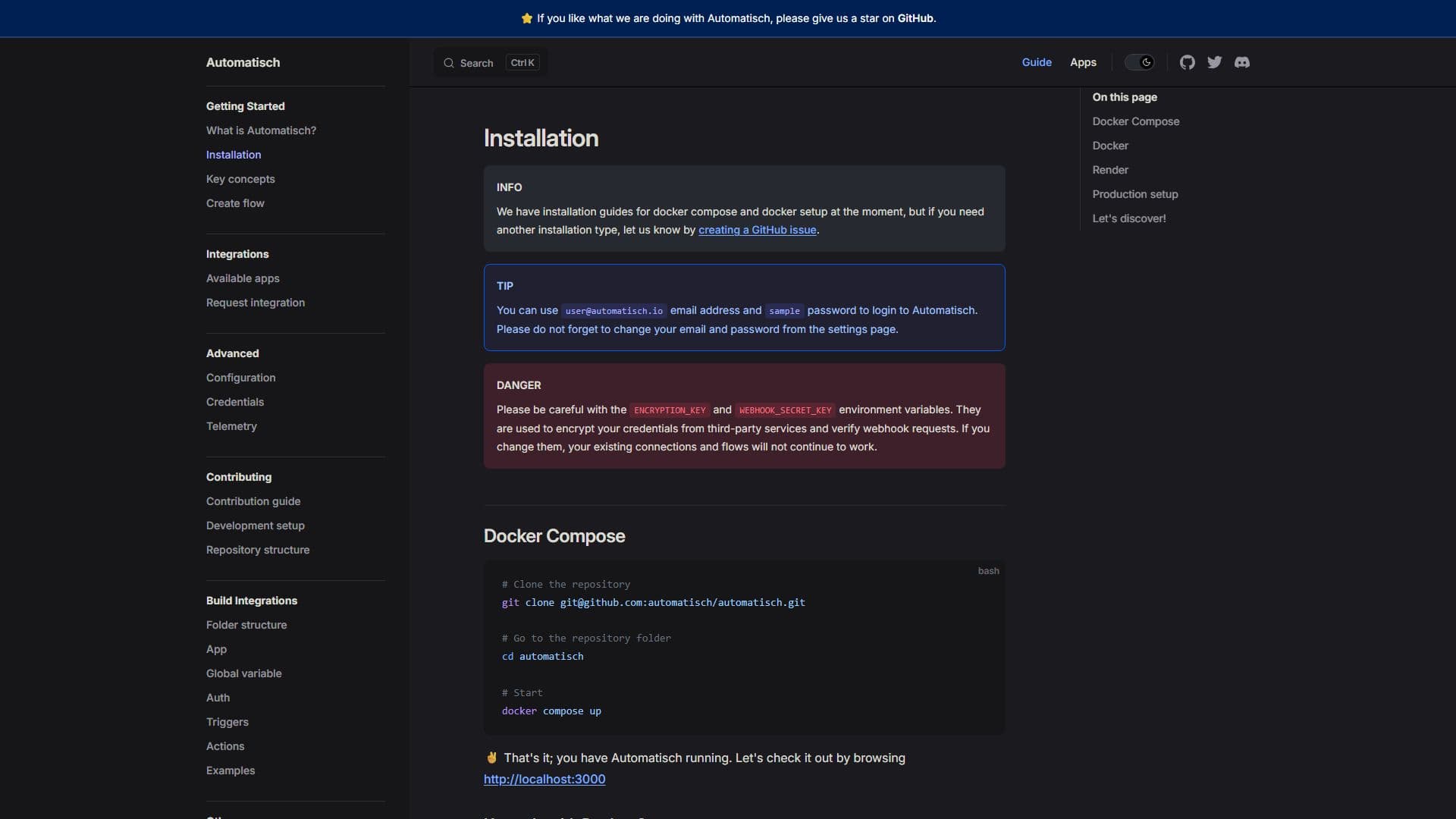Open Development setup sidebar page
Image resolution: width=1456 pixels, height=819 pixels.
(x=256, y=526)
